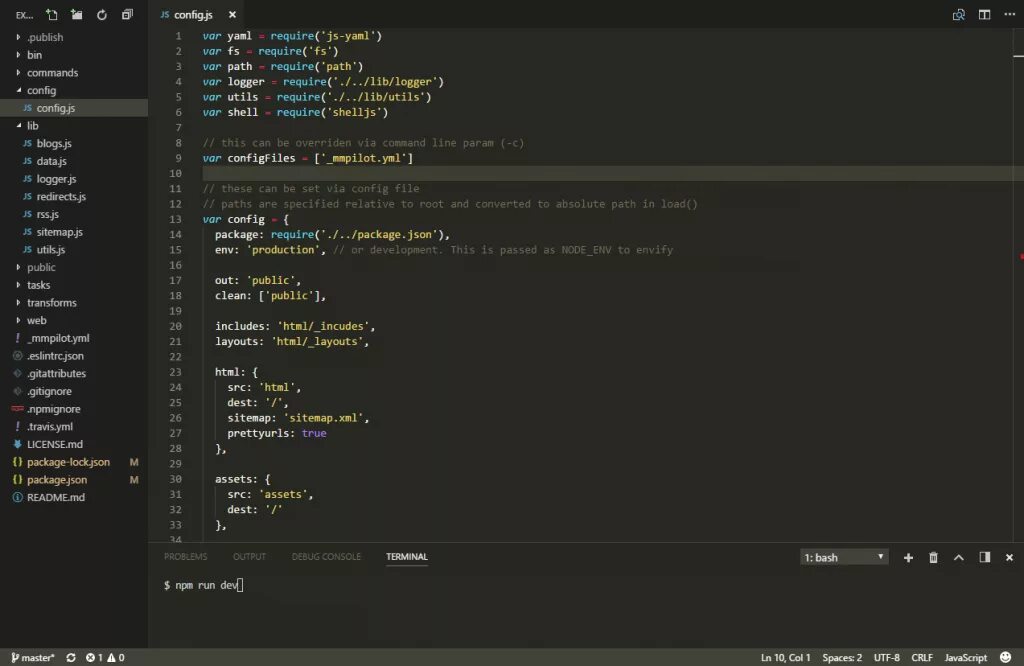The image size is (1024, 666).
Task: Open .gitattributes file
Action: (x=74, y=373)
